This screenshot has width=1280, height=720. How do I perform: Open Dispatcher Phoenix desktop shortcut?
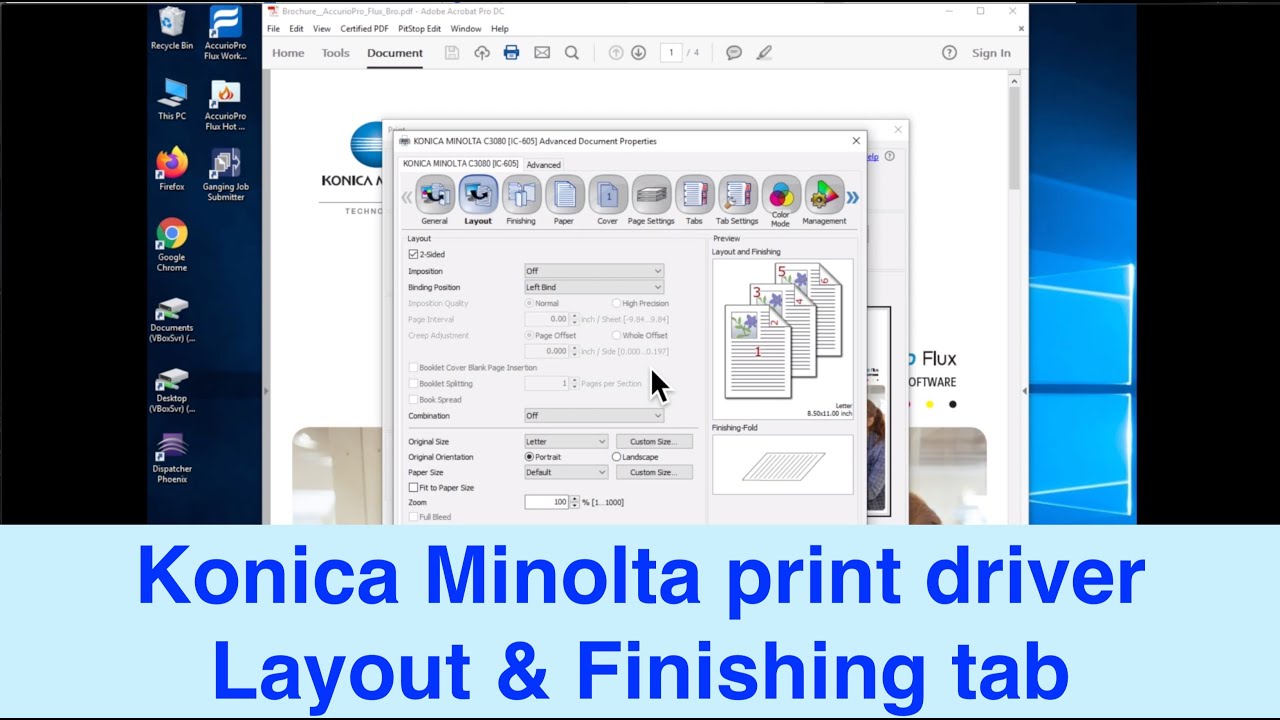coord(172,458)
